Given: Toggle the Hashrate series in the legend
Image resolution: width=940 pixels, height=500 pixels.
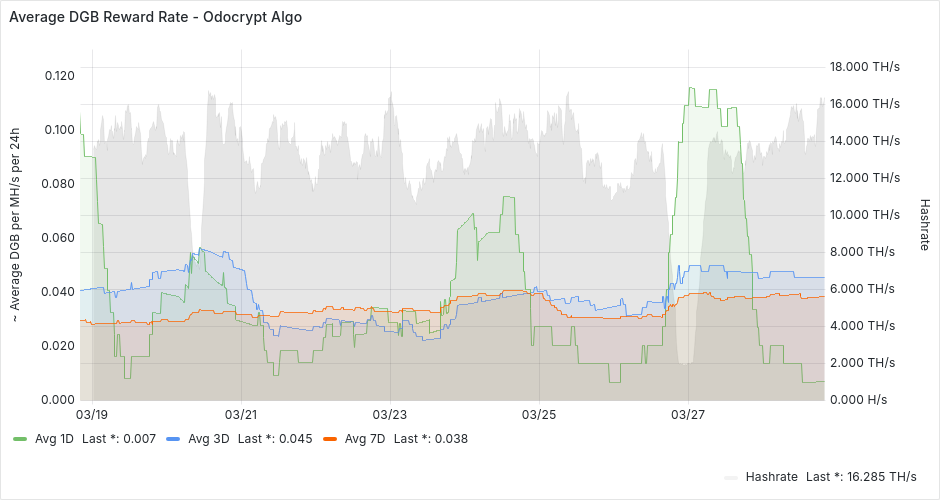Looking at the screenshot, I should coord(771,477).
